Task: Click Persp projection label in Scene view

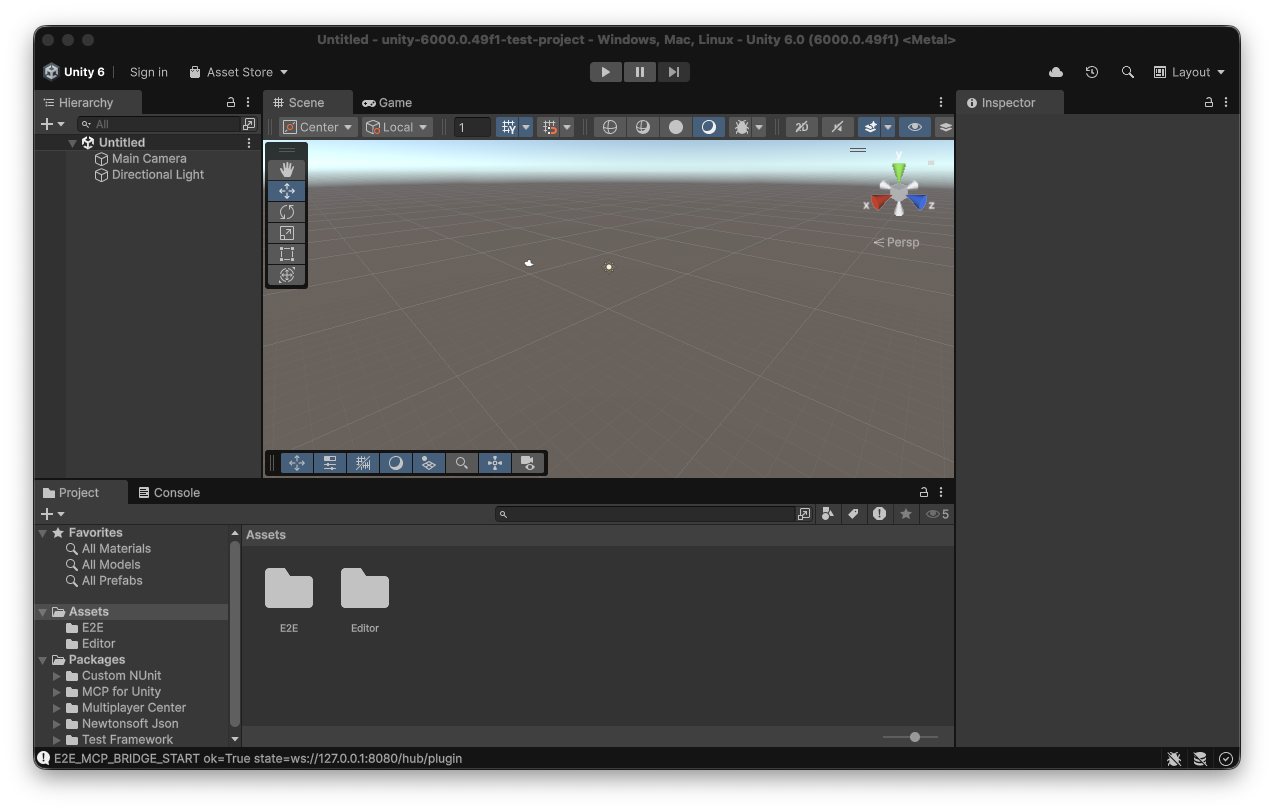Action: [897, 242]
